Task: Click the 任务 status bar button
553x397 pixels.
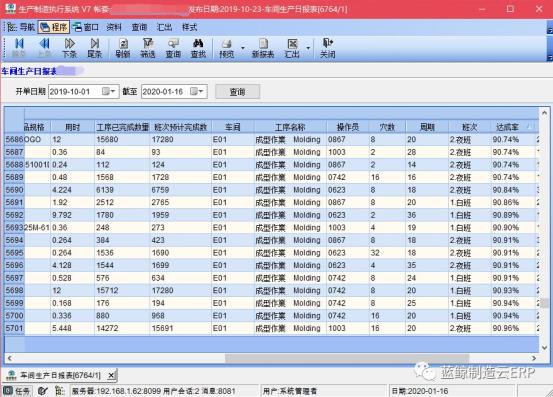Action: click(x=18, y=391)
